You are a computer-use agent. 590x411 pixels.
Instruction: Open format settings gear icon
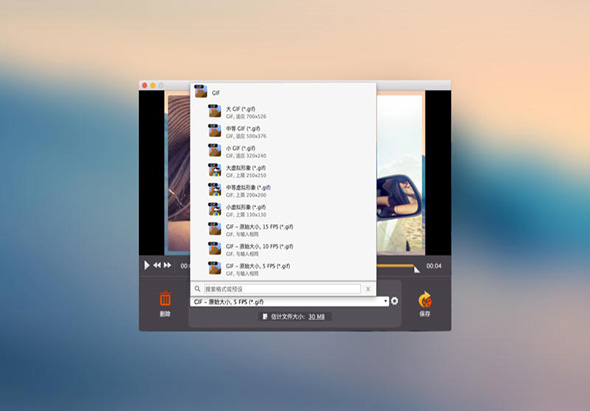pyautogui.click(x=394, y=301)
